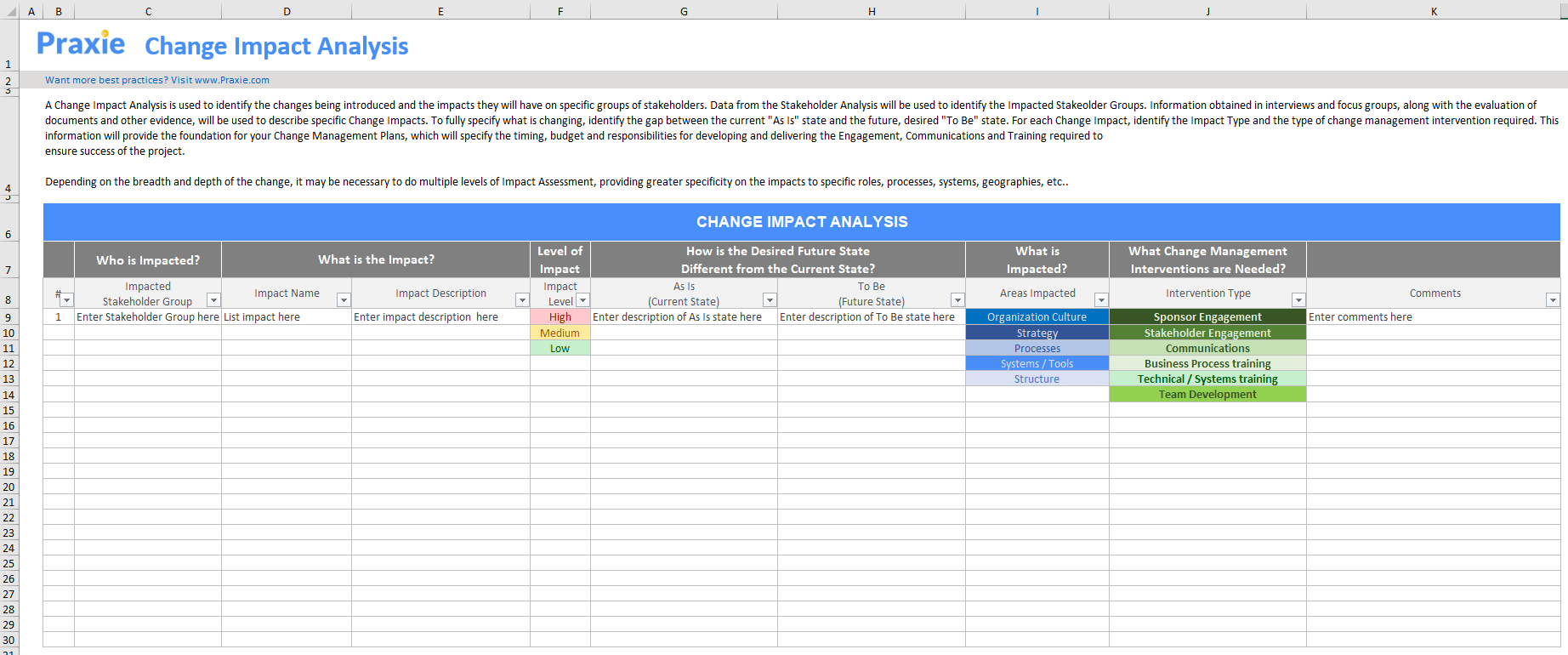Open the Impact Description filter dropdown

[x=522, y=300]
